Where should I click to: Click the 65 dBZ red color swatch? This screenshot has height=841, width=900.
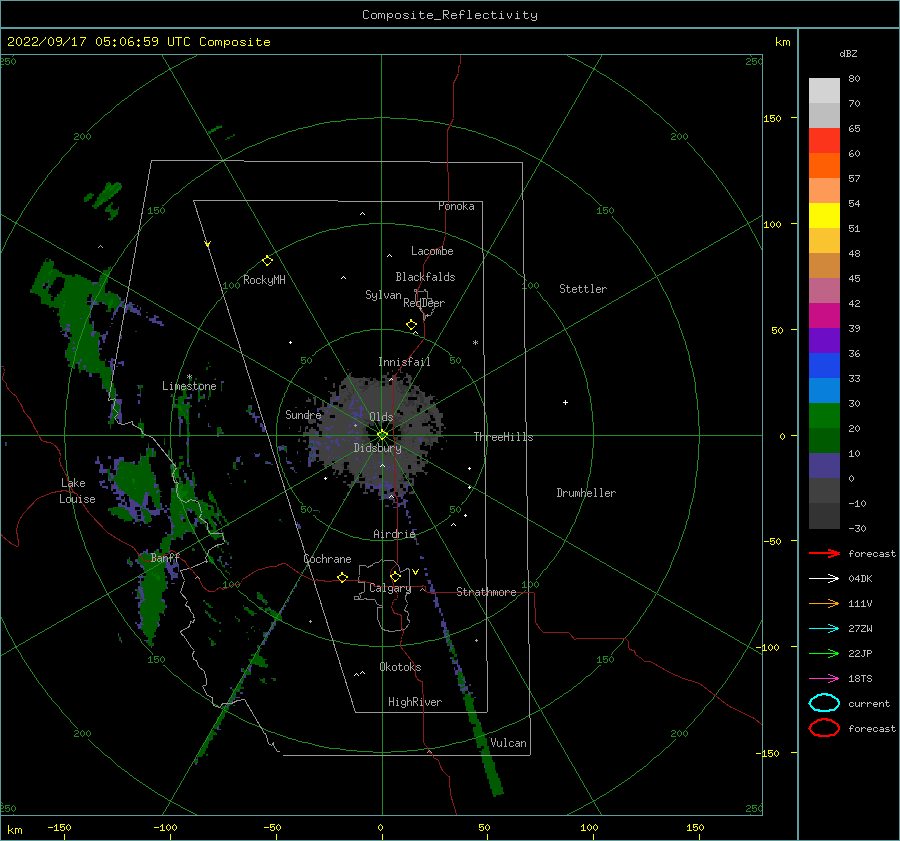tap(824, 141)
